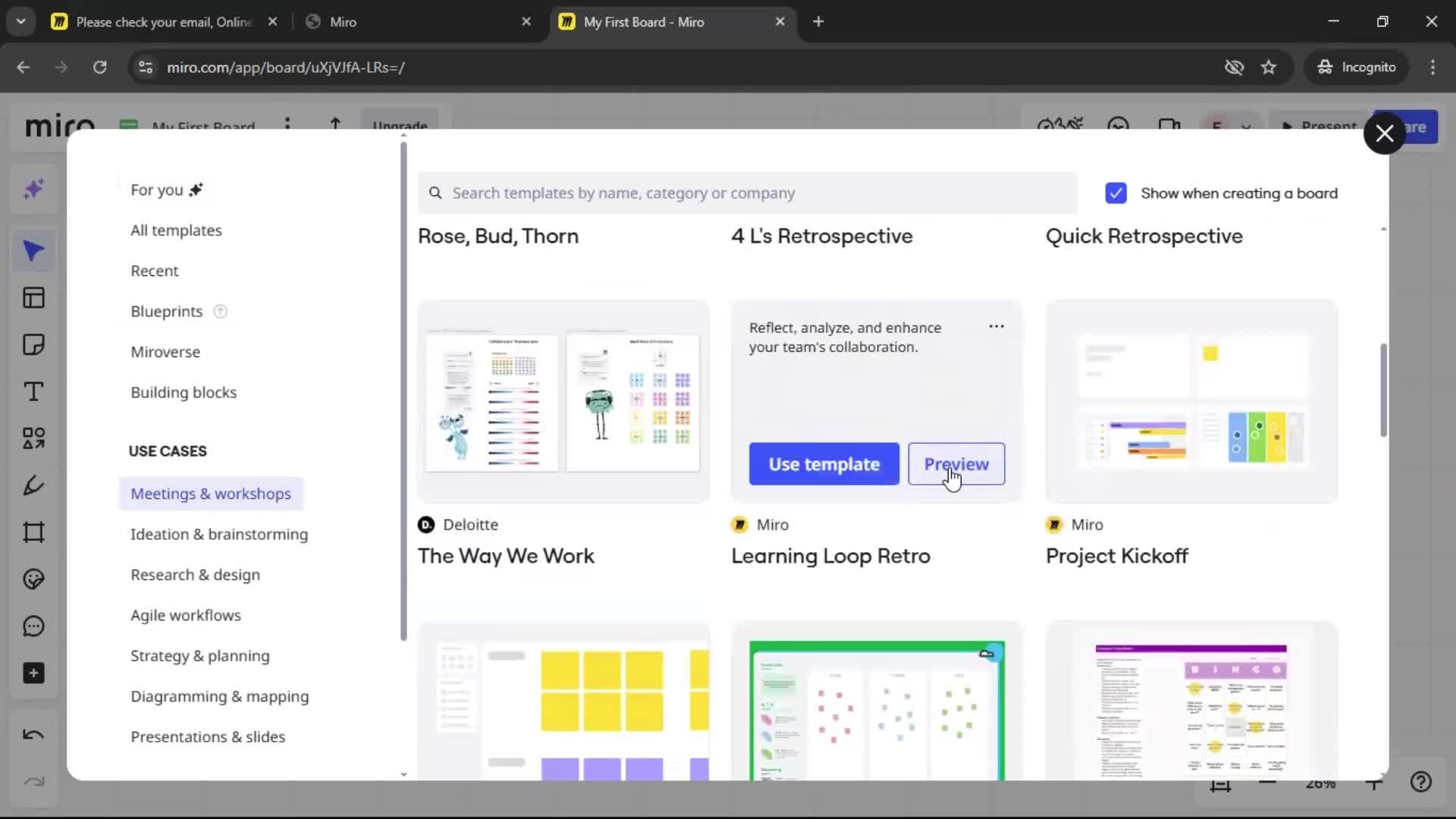This screenshot has width=1456, height=819.
Task: Open Miro AI sparkle tool in left toolbar
Action: point(33,189)
